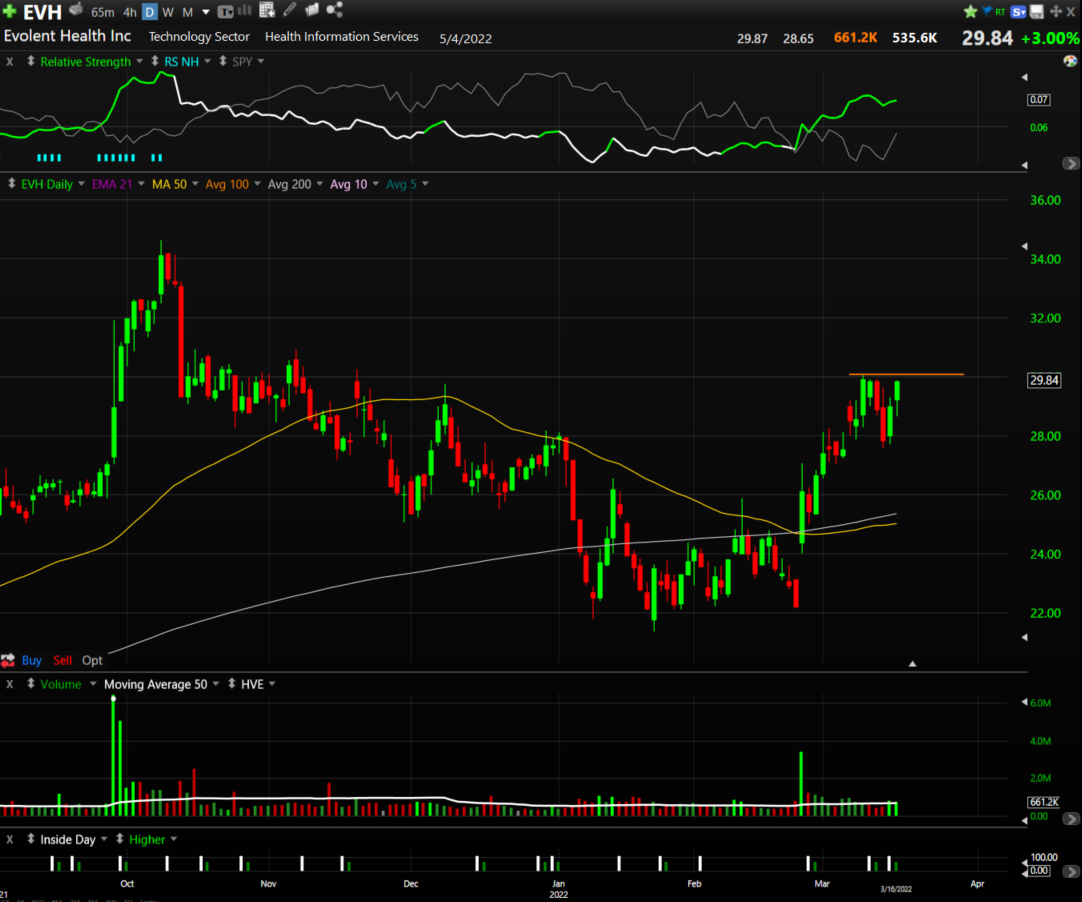
Task: Open the Relative Strength indicator dropdown
Action: [x=139, y=61]
